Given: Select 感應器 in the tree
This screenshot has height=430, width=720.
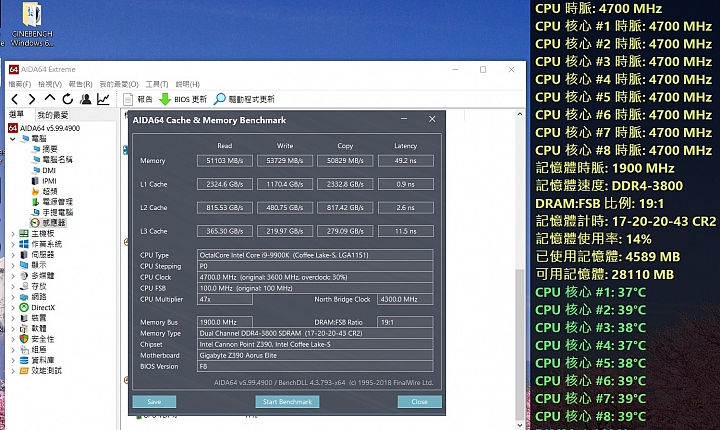Looking at the screenshot, I should tap(54, 223).
